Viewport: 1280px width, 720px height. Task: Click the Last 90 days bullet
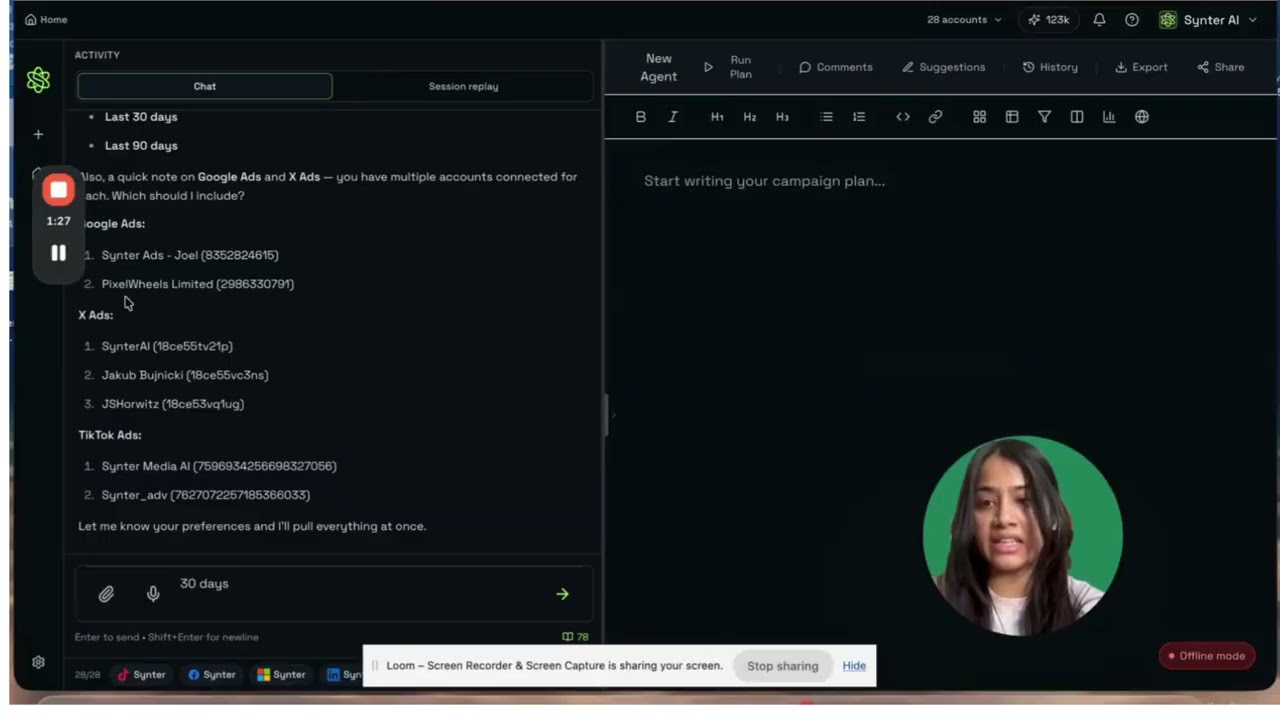tap(141, 146)
